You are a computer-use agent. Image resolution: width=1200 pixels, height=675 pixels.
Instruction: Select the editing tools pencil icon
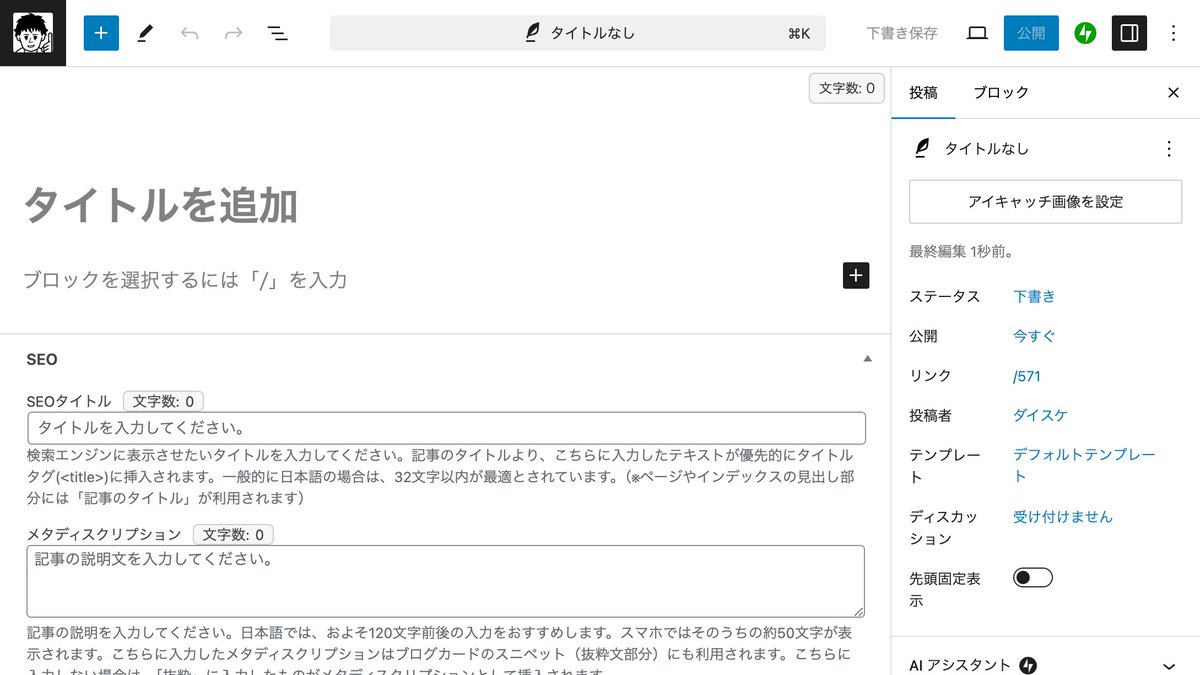click(x=145, y=33)
